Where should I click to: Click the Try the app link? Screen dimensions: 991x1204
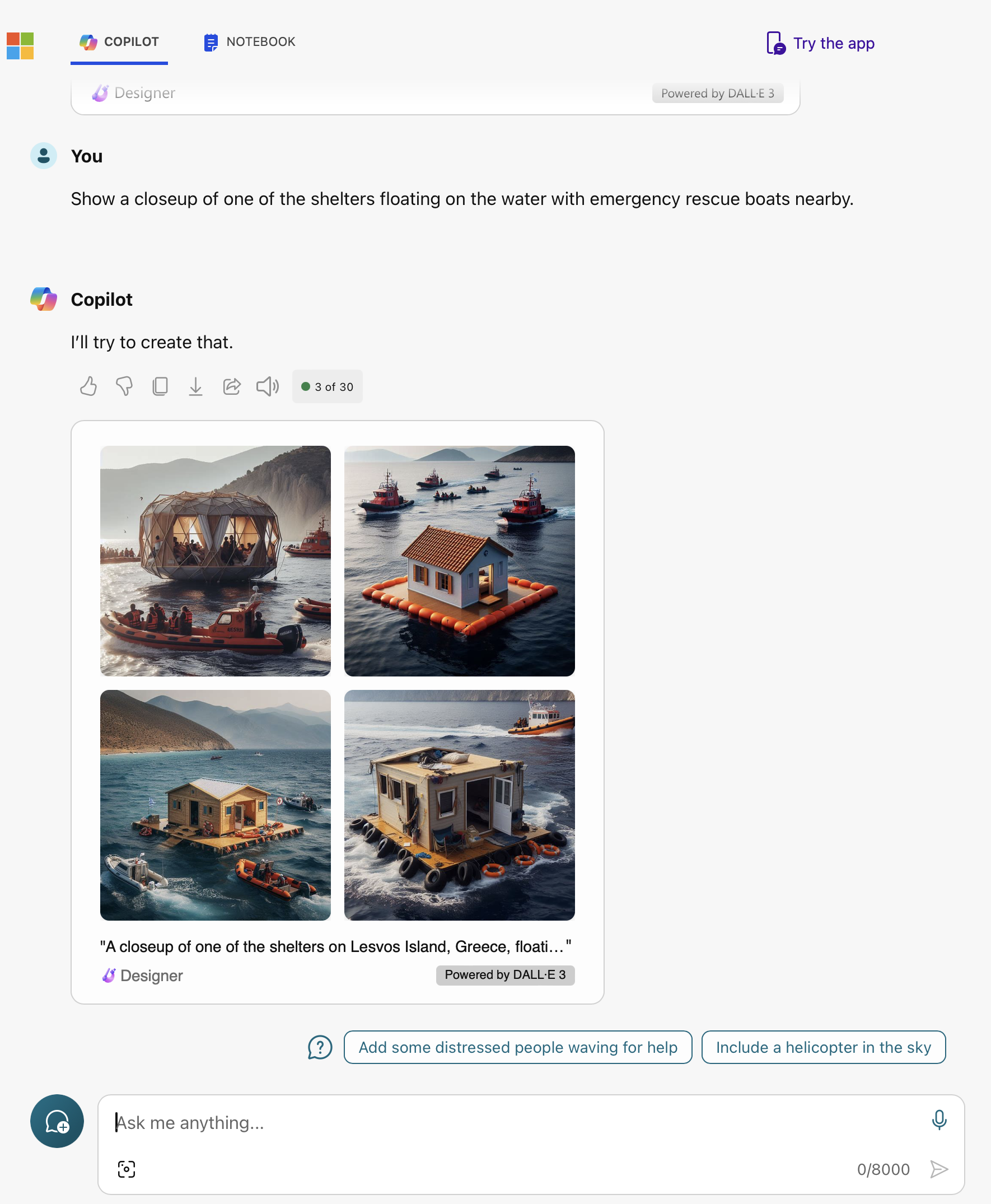820,43
